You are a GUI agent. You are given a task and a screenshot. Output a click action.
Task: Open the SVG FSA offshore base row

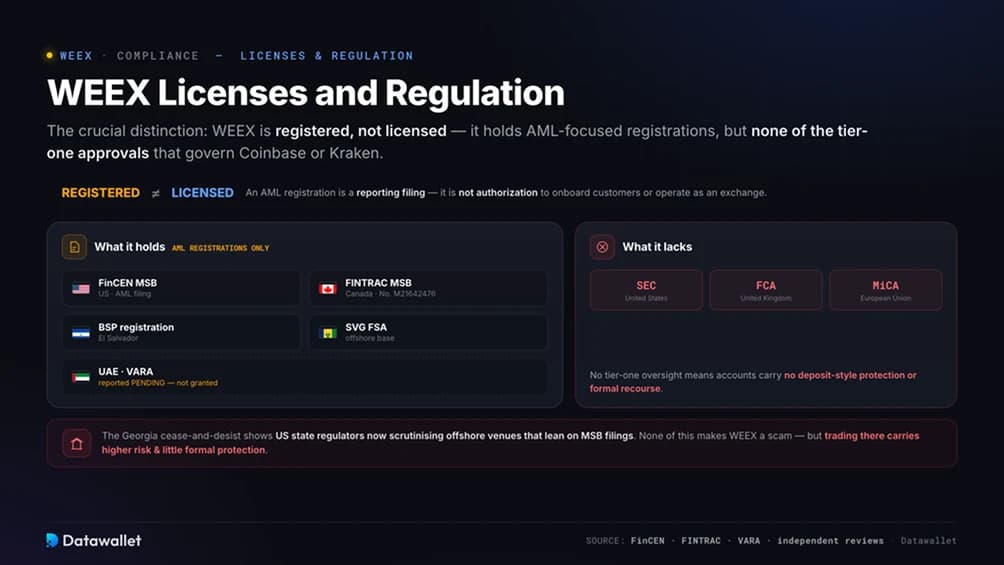point(428,332)
